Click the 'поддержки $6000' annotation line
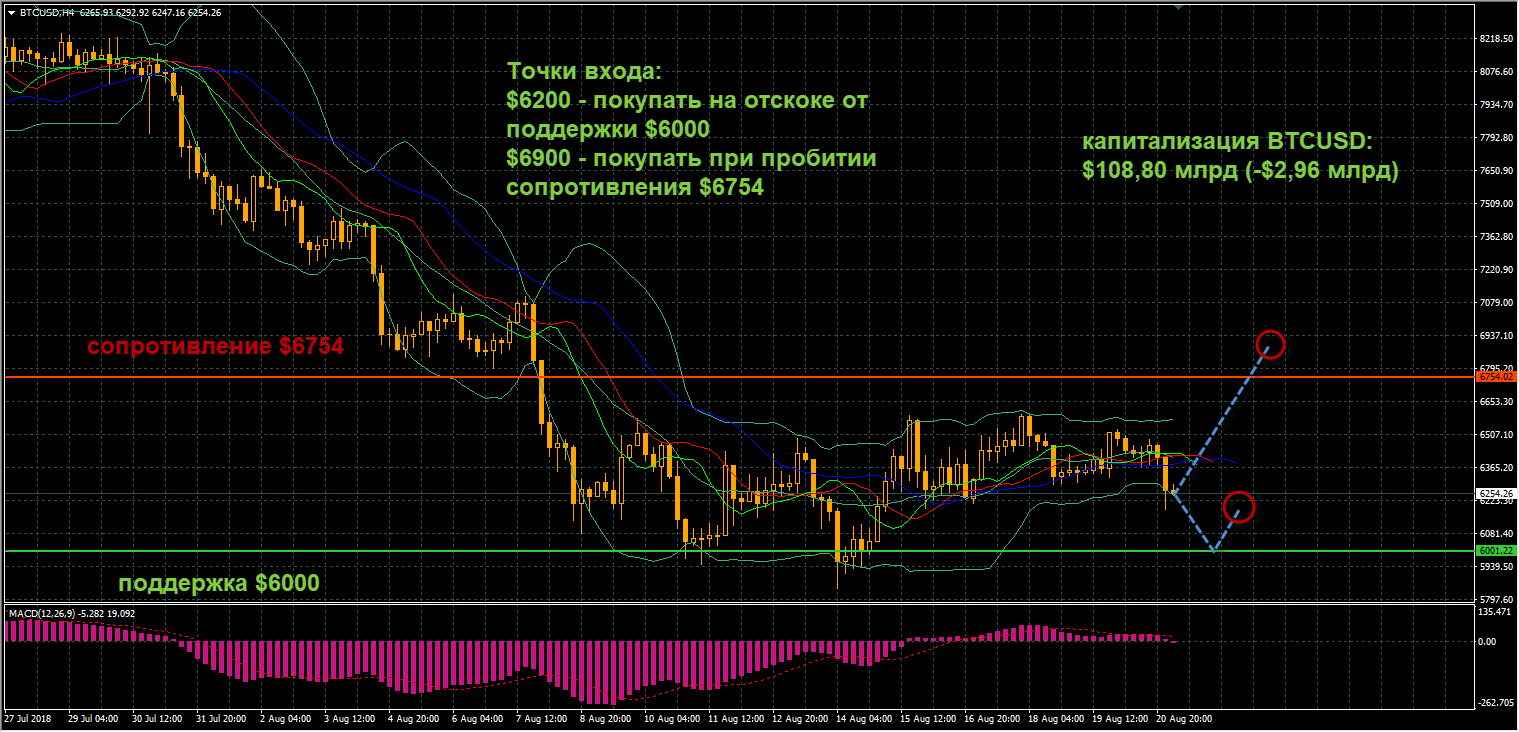This screenshot has width=1519, height=732. click(x=607, y=130)
